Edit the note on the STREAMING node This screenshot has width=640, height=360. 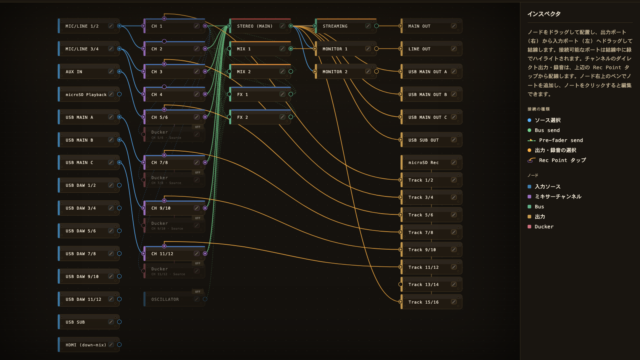(368, 26)
